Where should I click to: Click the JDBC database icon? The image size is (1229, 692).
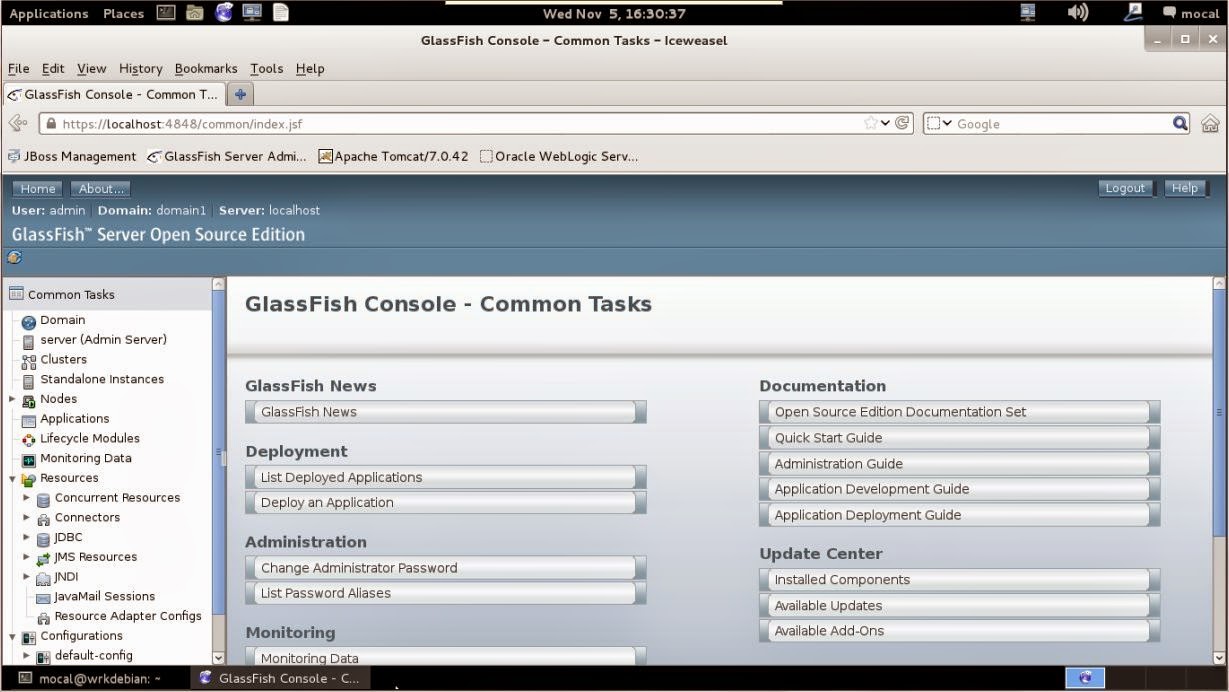tap(43, 538)
